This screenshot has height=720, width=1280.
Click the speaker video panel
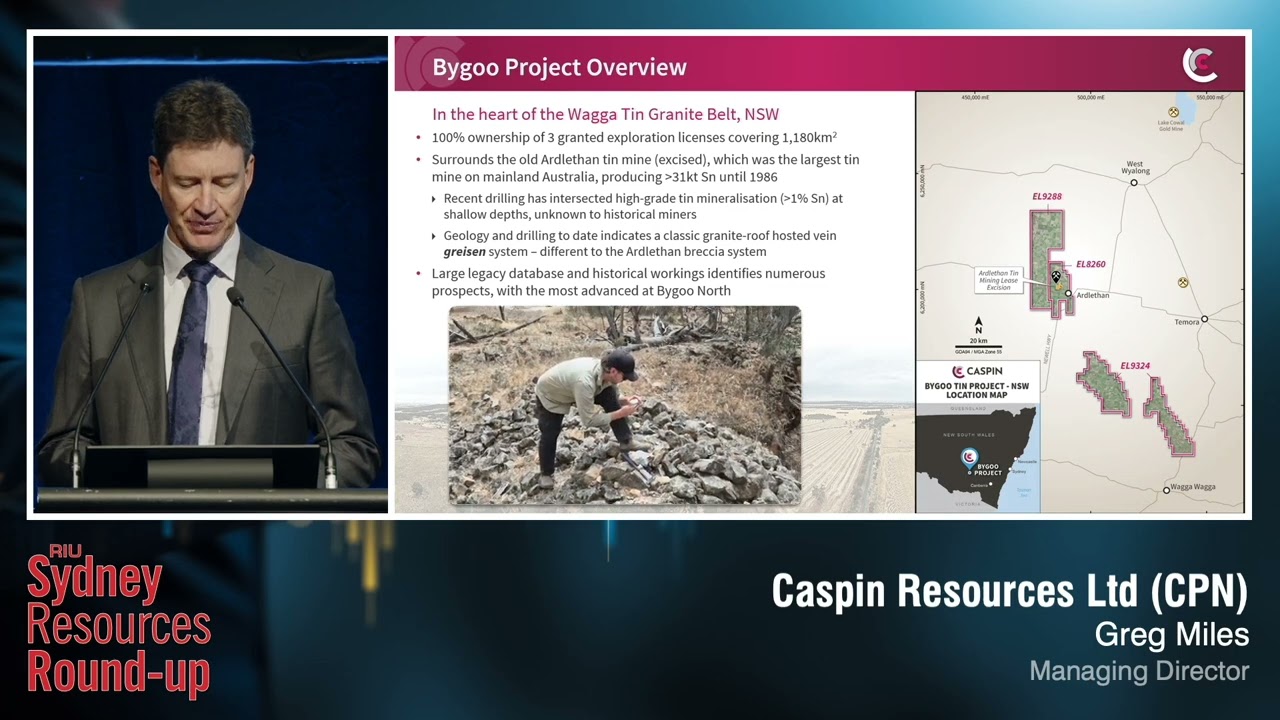[x=211, y=275]
